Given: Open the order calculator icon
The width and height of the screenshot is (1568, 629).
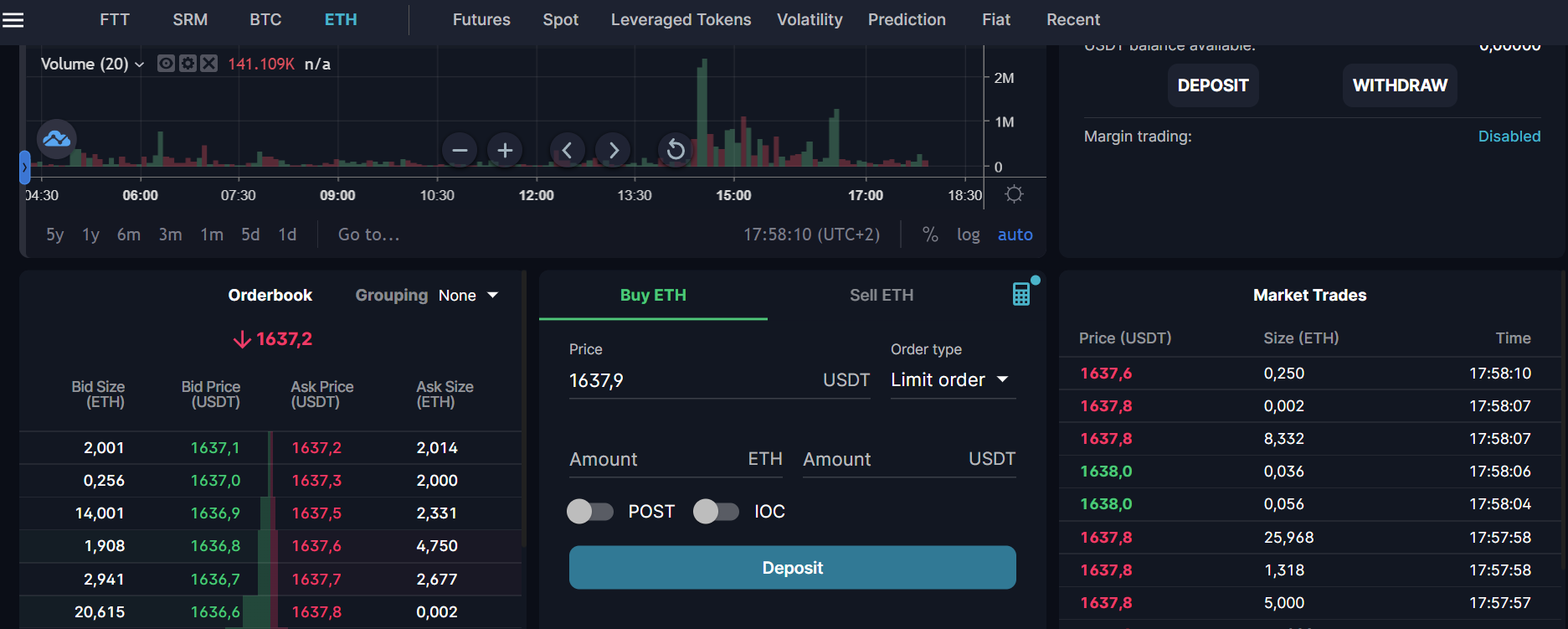Looking at the screenshot, I should [x=1021, y=294].
